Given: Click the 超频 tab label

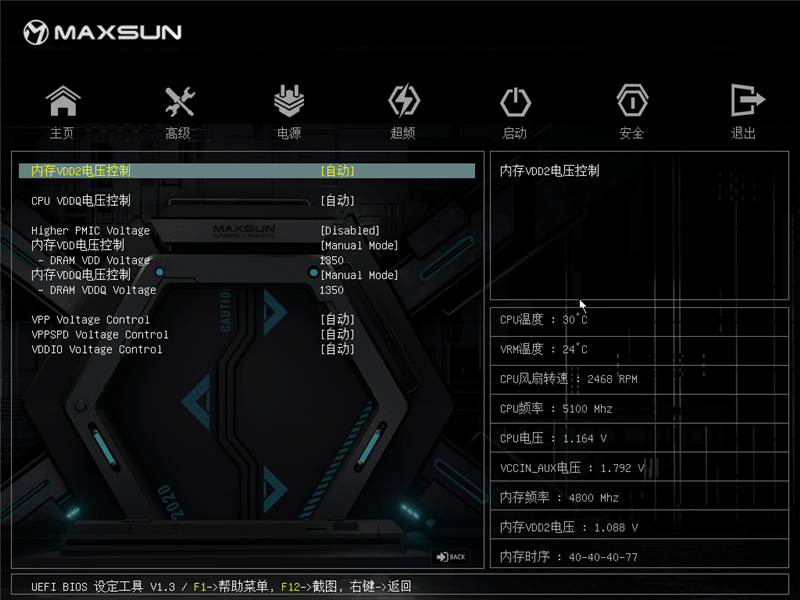Looking at the screenshot, I should pos(403,133).
